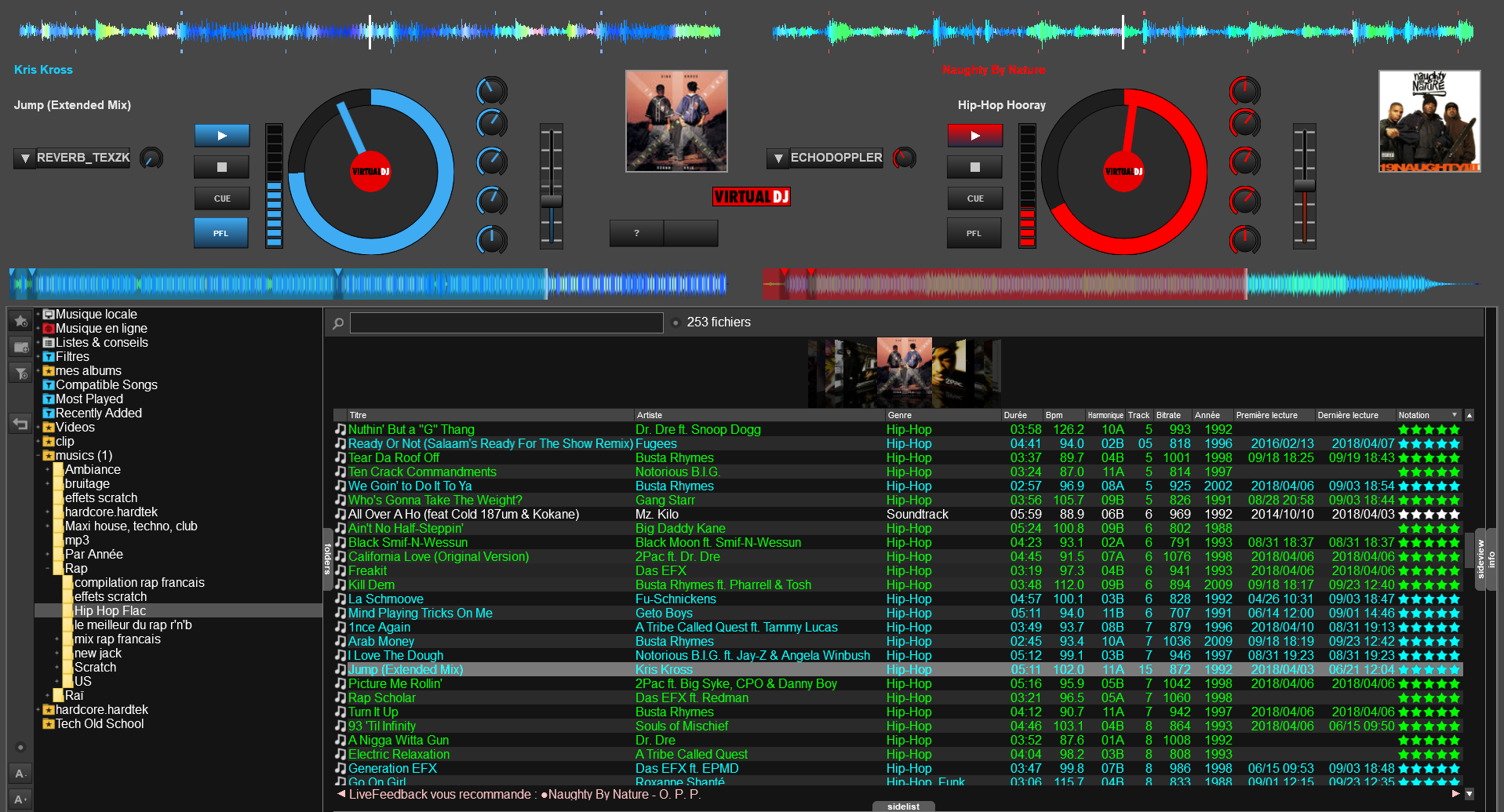
Task: Open the Recently Added filter folder
Action: (99, 413)
